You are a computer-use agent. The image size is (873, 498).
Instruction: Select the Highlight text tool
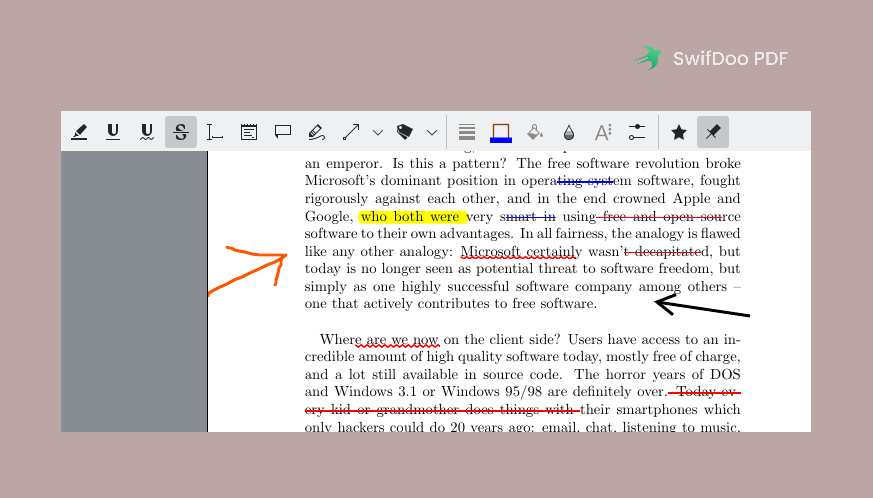tap(79, 132)
